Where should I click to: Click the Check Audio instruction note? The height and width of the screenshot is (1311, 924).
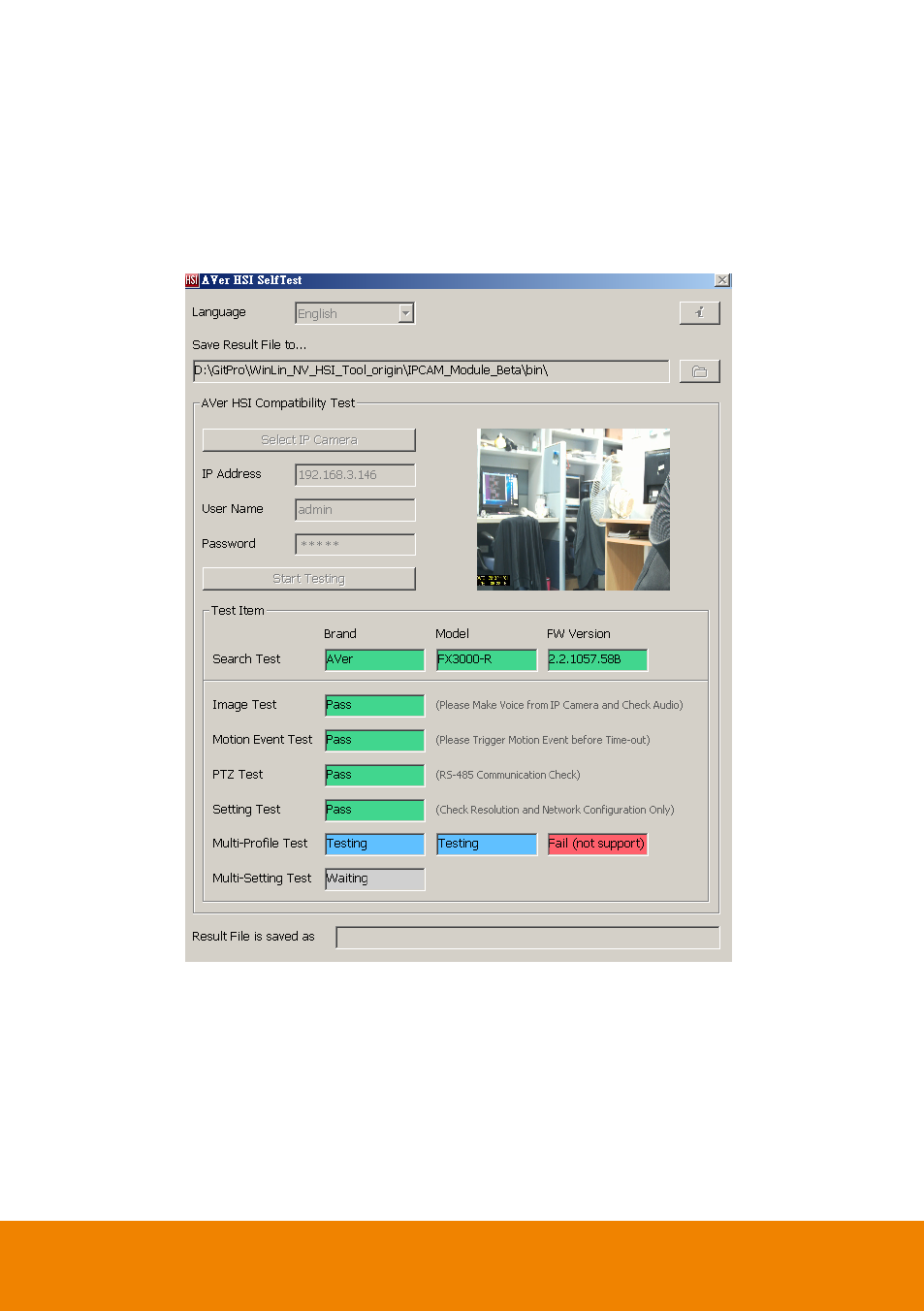pyautogui.click(x=559, y=705)
